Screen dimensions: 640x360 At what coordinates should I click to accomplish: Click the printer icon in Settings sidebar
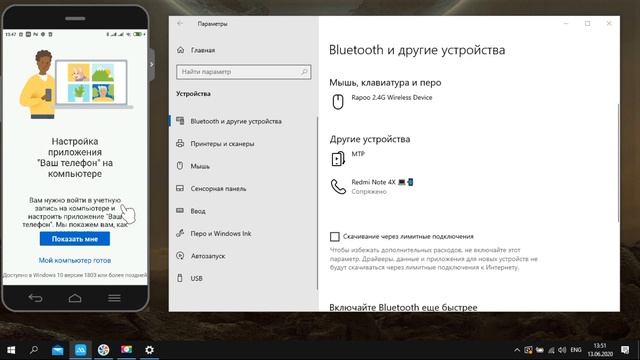180,143
